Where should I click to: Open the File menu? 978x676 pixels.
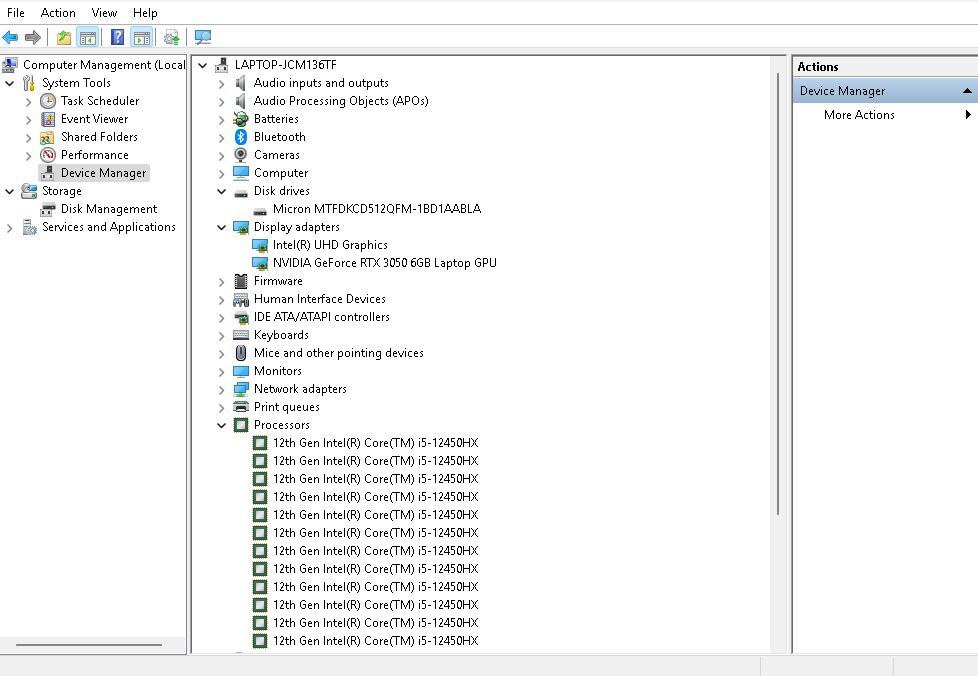coord(16,12)
